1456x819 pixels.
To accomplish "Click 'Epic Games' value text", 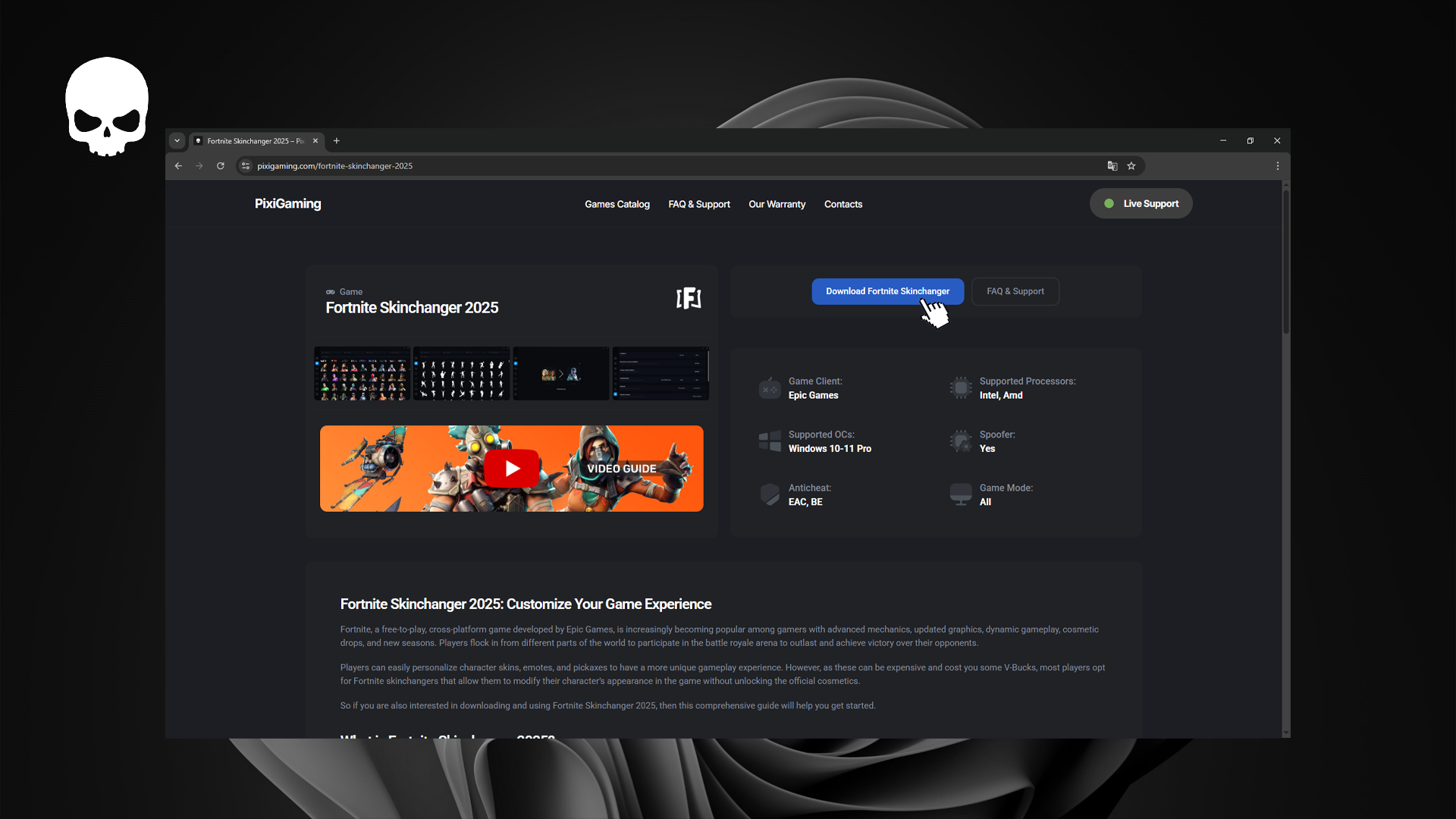I will (813, 396).
